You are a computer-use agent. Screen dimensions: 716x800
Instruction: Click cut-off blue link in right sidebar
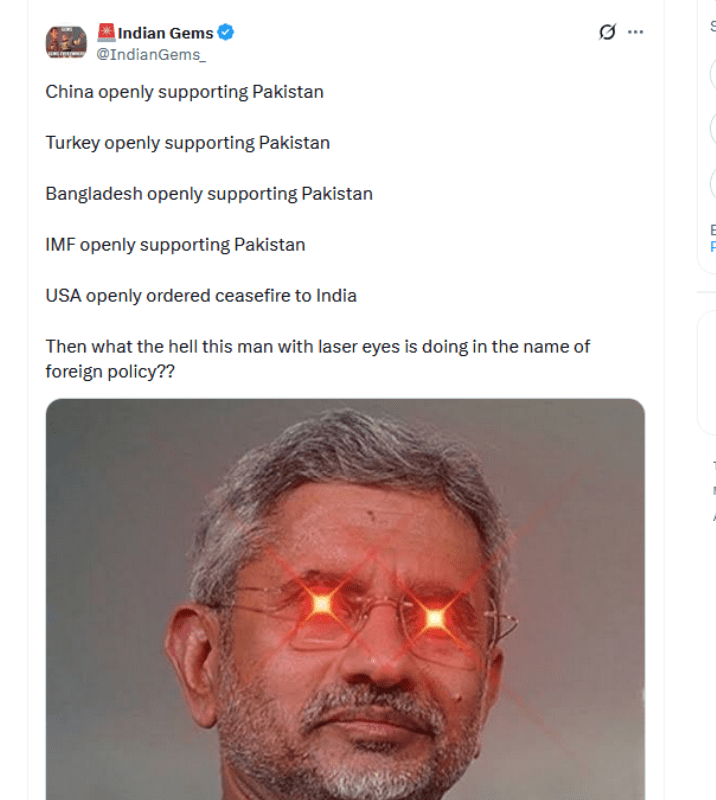pos(713,247)
